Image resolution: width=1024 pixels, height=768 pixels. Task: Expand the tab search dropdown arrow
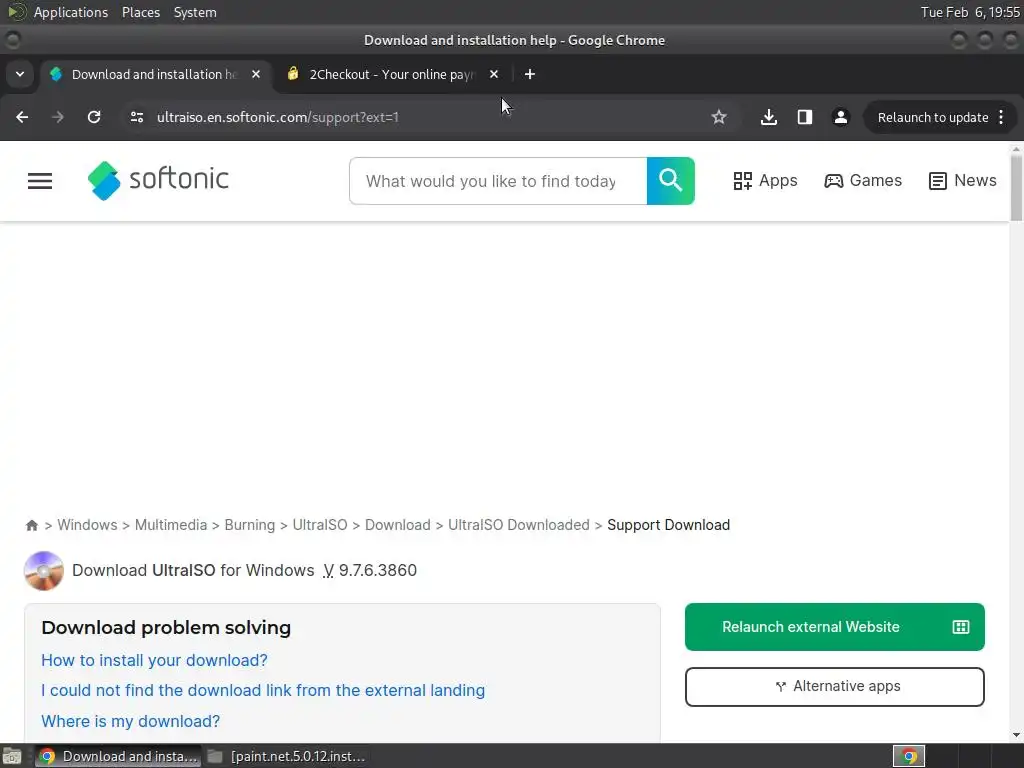click(x=20, y=74)
